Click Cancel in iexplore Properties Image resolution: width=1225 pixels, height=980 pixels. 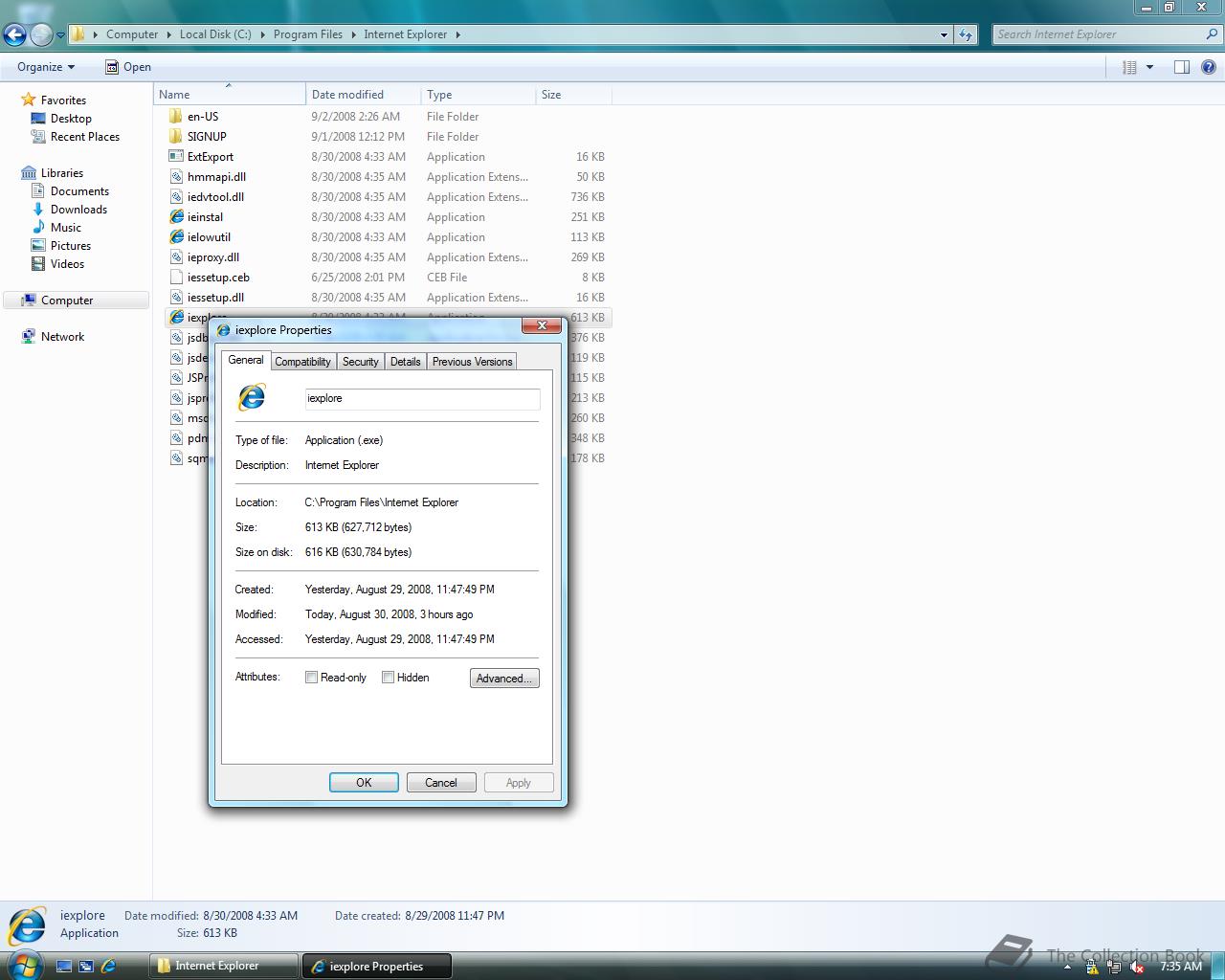(x=441, y=783)
